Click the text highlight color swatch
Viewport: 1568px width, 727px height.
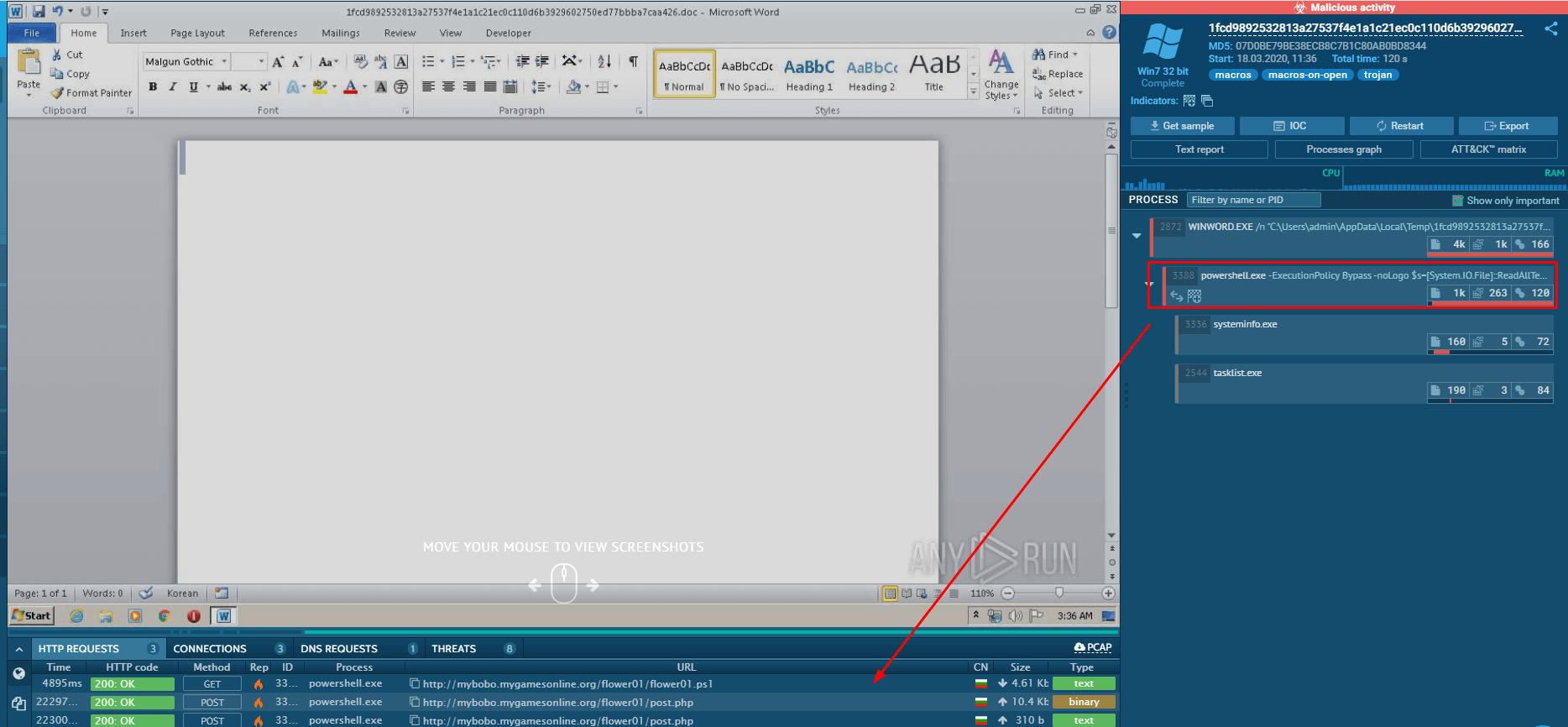(319, 86)
